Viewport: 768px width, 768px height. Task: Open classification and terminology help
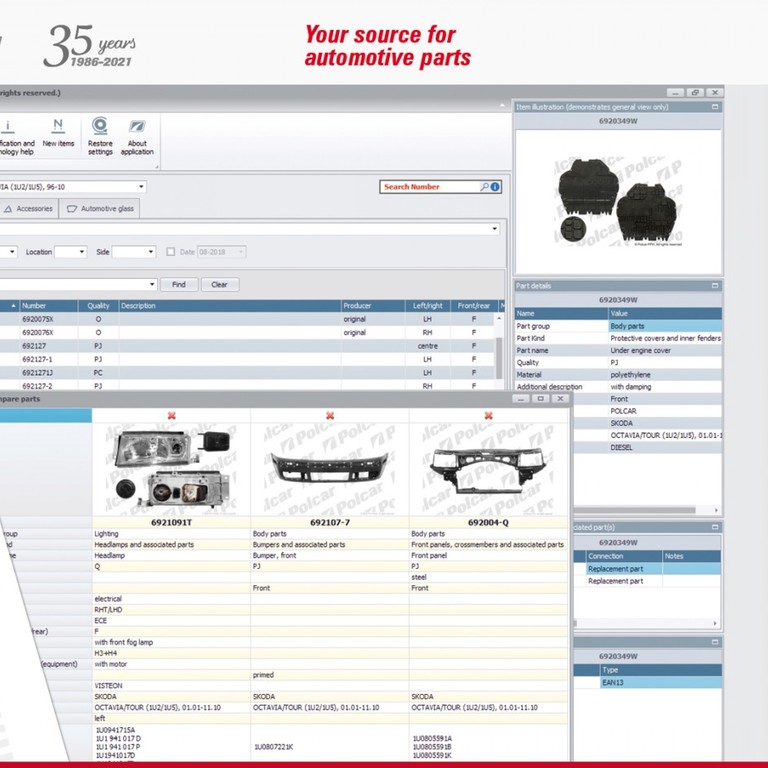[x=16, y=137]
